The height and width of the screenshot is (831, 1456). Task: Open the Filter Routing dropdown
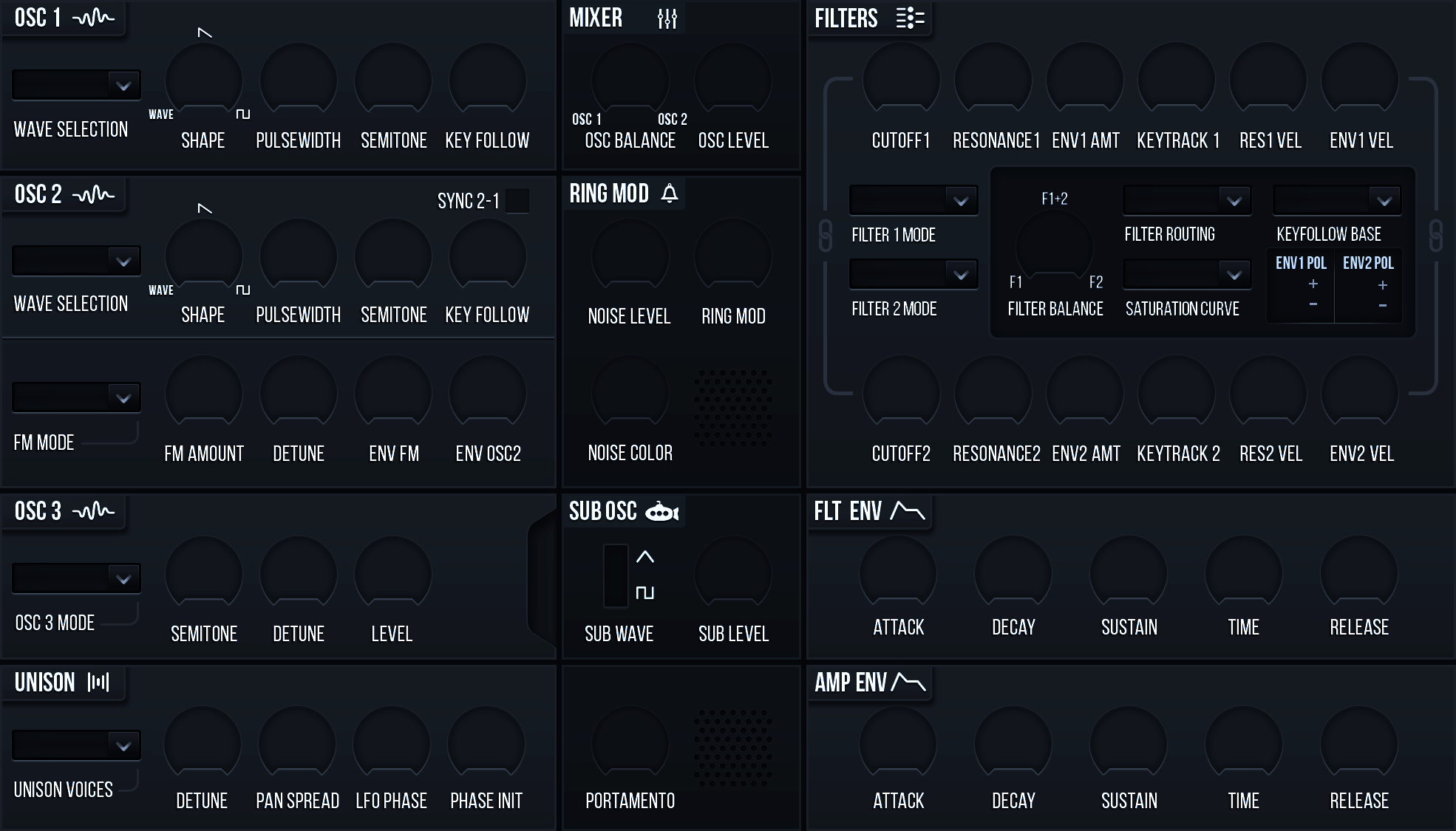pos(1186,200)
